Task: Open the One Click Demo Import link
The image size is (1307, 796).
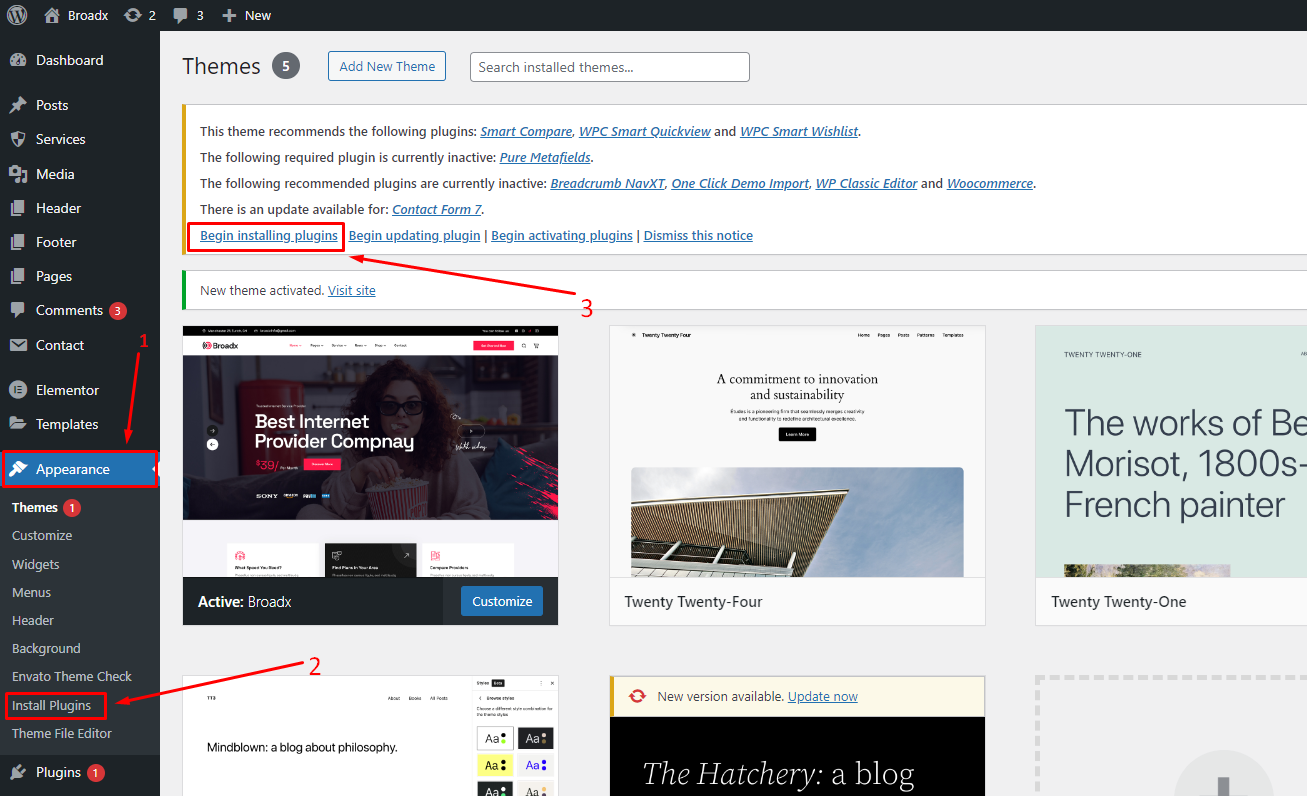Action: coord(740,183)
